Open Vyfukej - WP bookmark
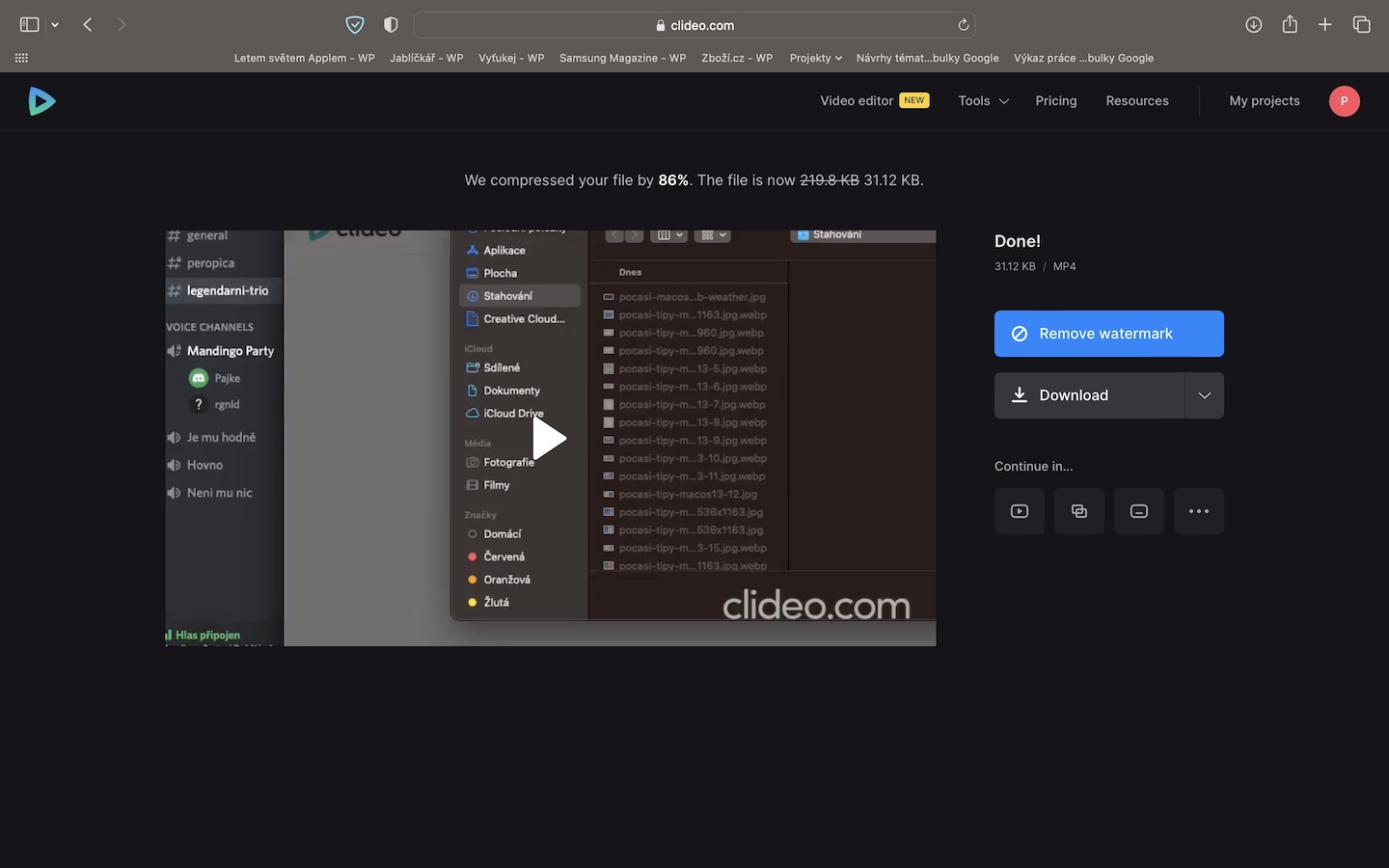 [x=511, y=58]
